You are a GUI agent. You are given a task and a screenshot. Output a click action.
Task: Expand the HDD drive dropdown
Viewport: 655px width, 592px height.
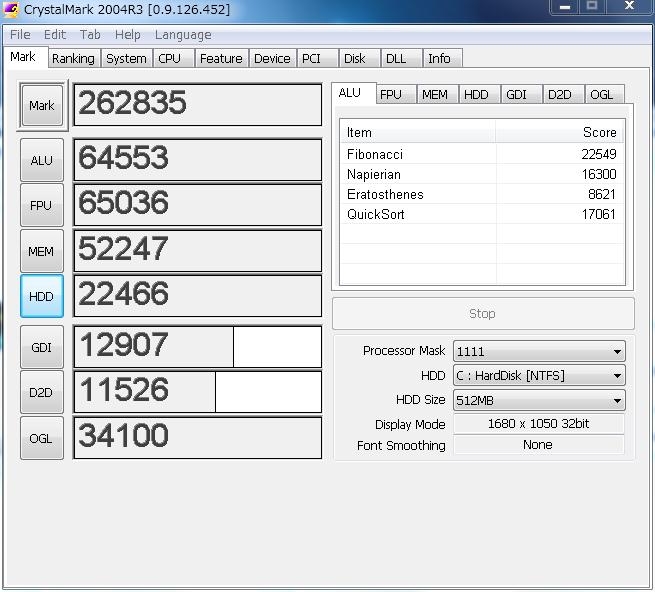[539, 376]
